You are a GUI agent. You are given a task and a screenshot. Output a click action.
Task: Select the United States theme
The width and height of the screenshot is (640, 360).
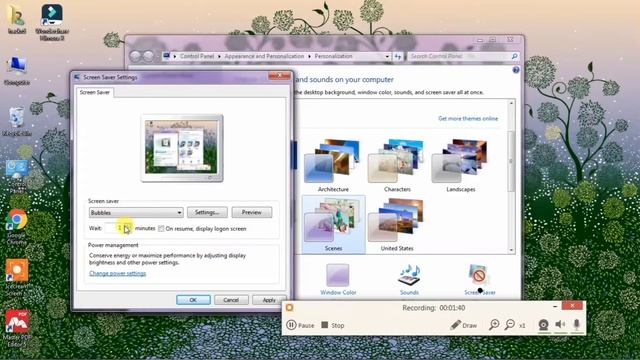(397, 224)
